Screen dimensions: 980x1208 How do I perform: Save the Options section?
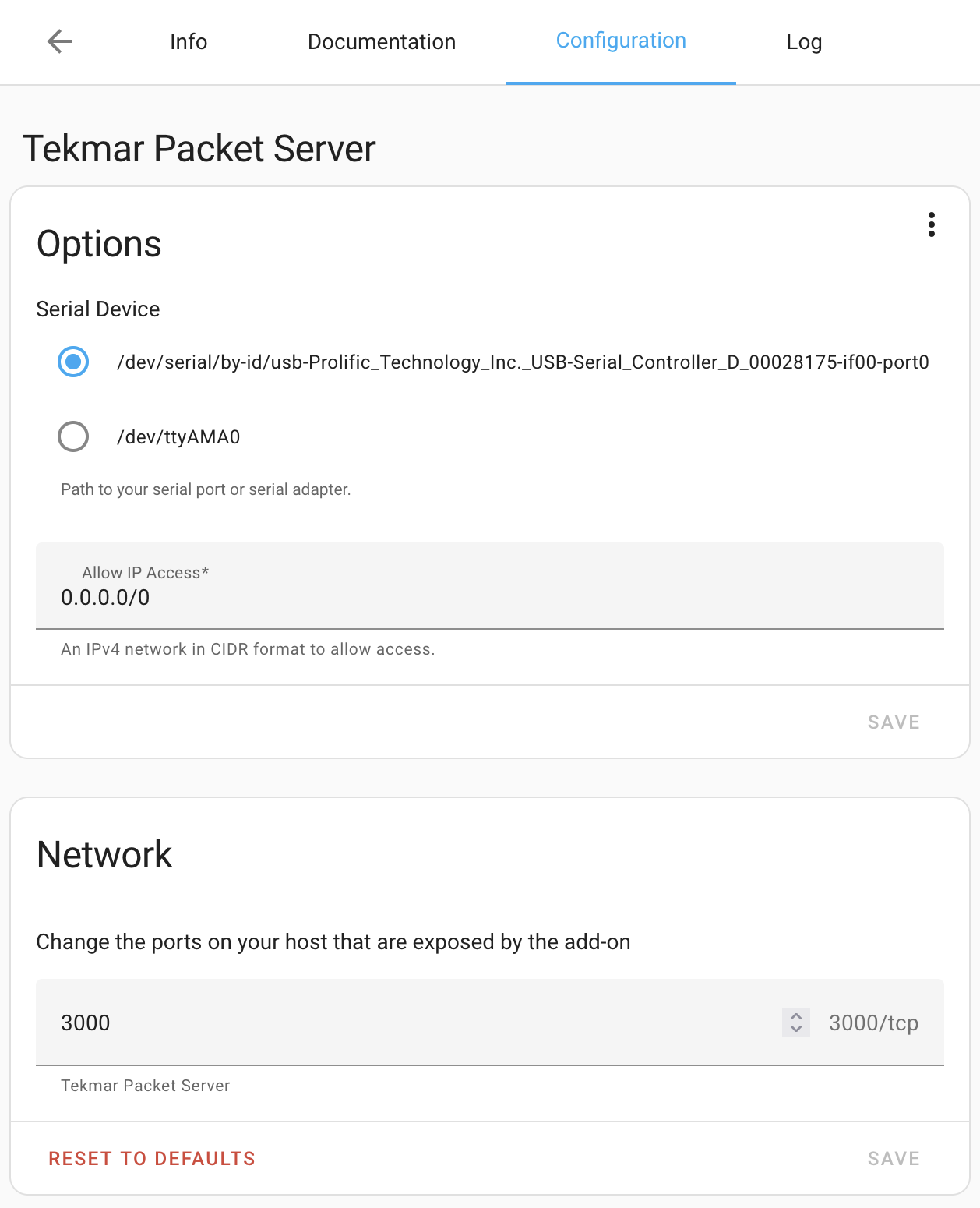point(893,722)
